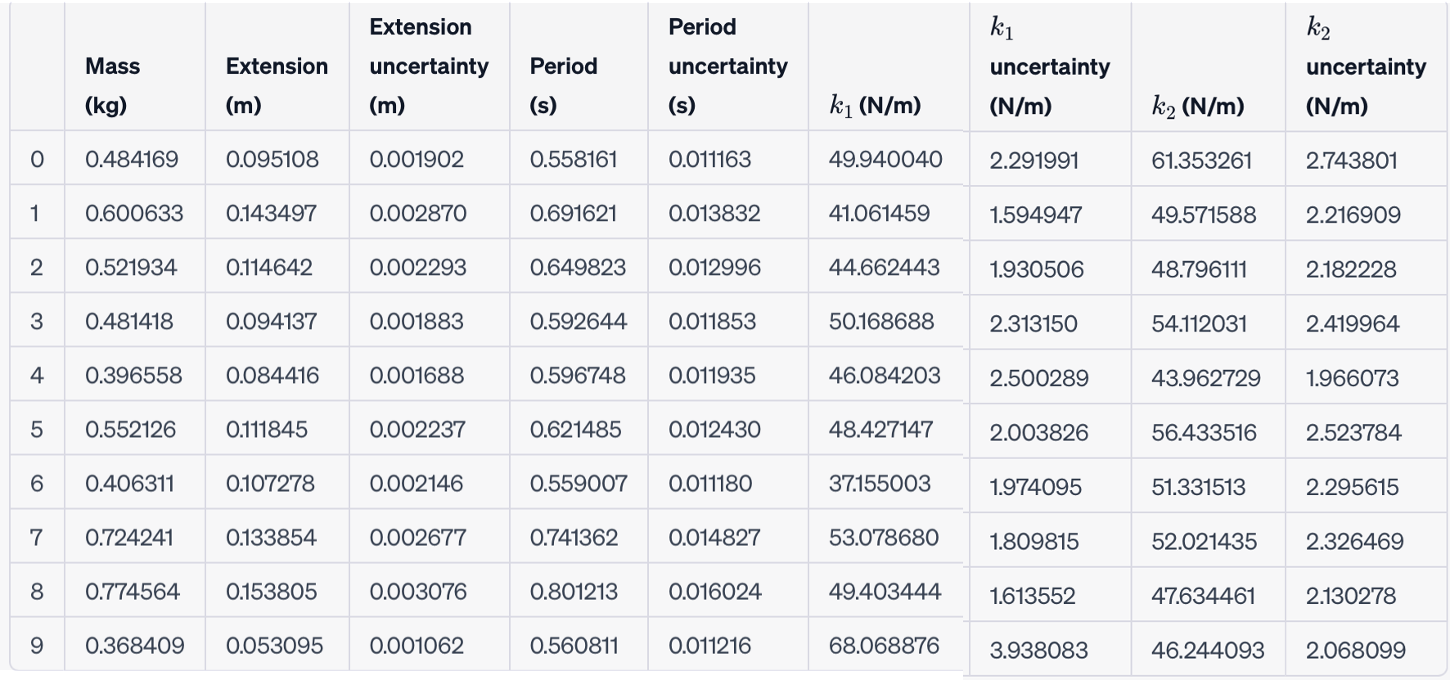Select the k2 (N/m) column header

click(1198, 107)
